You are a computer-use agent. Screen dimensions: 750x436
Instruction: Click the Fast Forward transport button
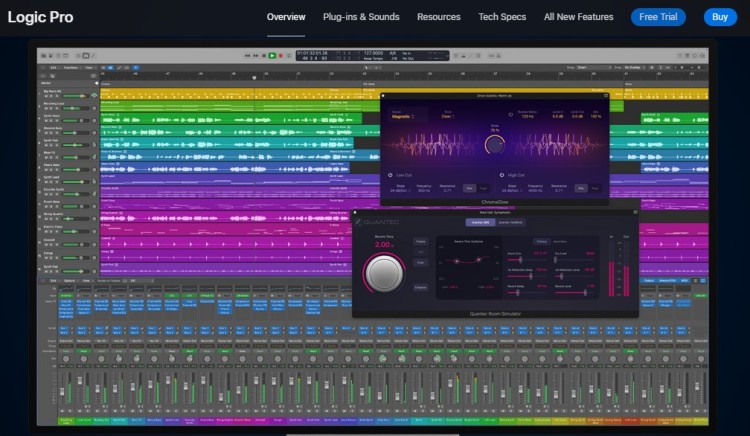pyautogui.click(x=255, y=56)
